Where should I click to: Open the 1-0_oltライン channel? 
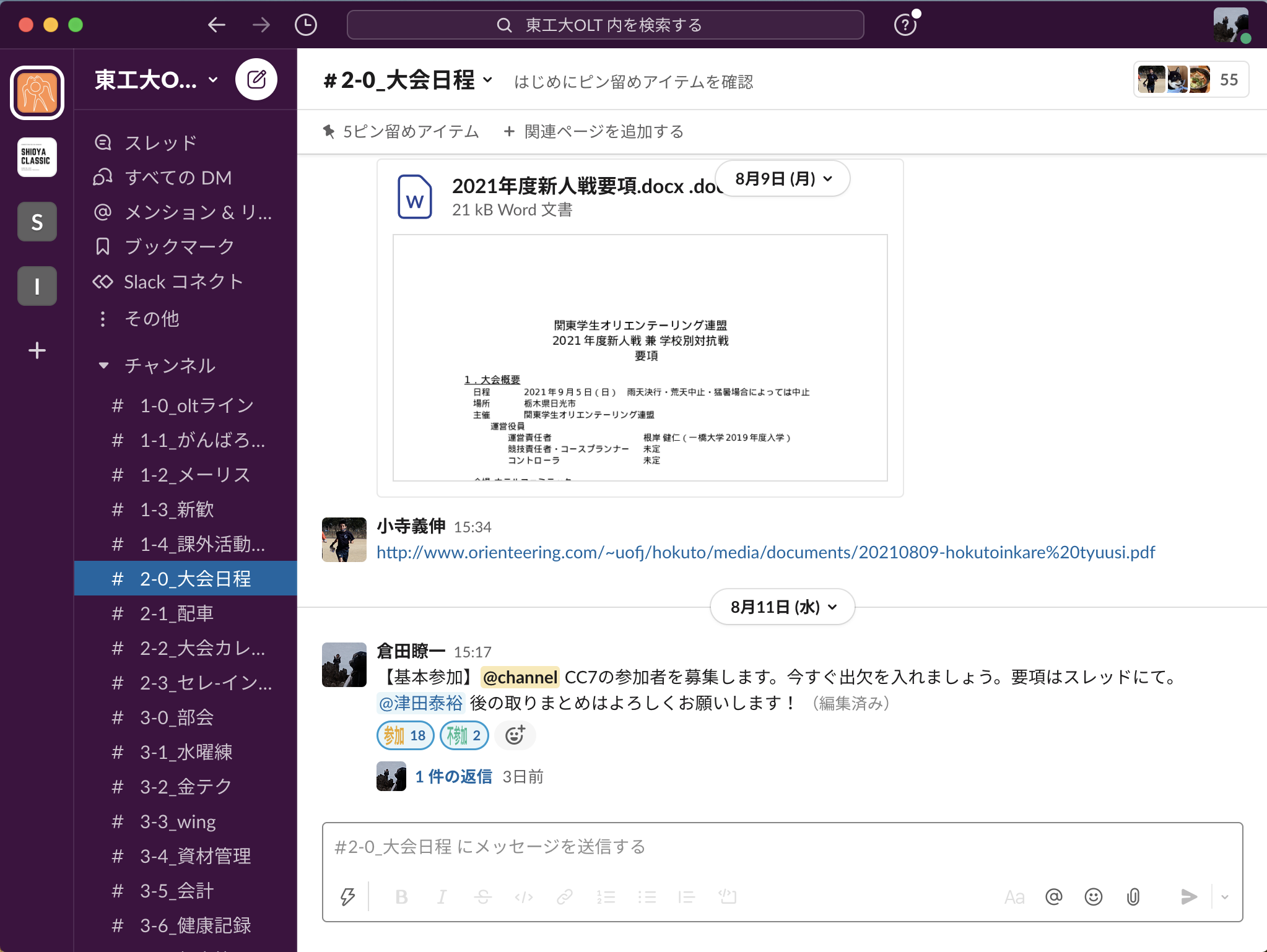coord(186,405)
